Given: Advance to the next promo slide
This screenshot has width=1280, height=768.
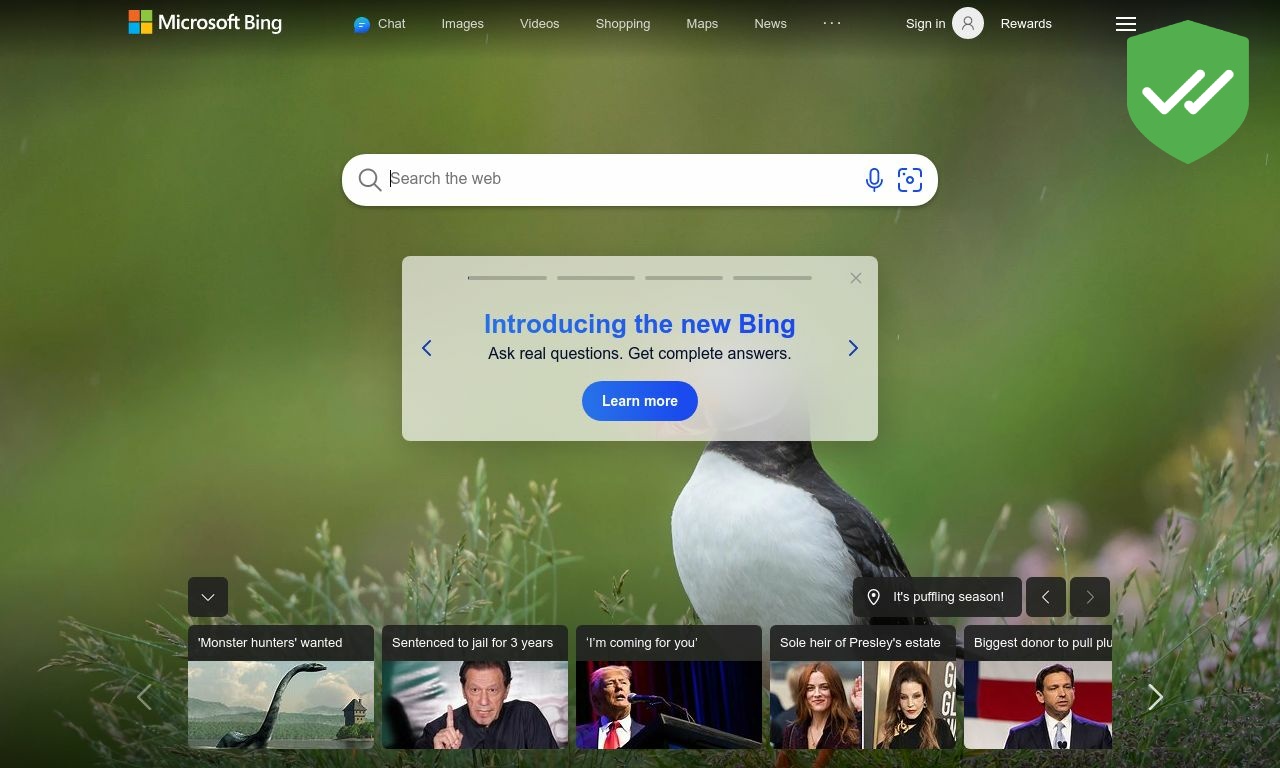Looking at the screenshot, I should 853,348.
